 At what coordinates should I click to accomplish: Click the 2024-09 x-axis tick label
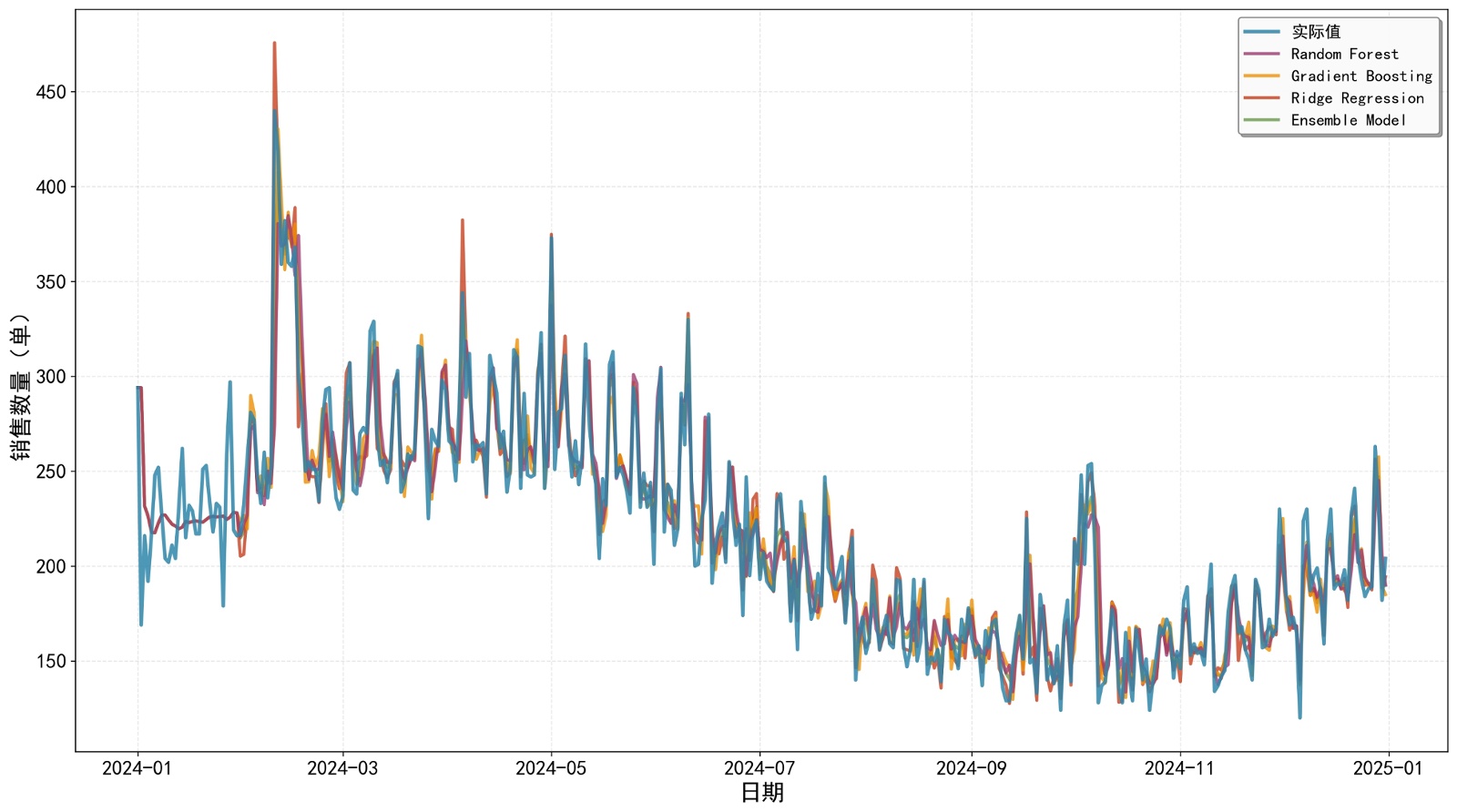pos(971,768)
